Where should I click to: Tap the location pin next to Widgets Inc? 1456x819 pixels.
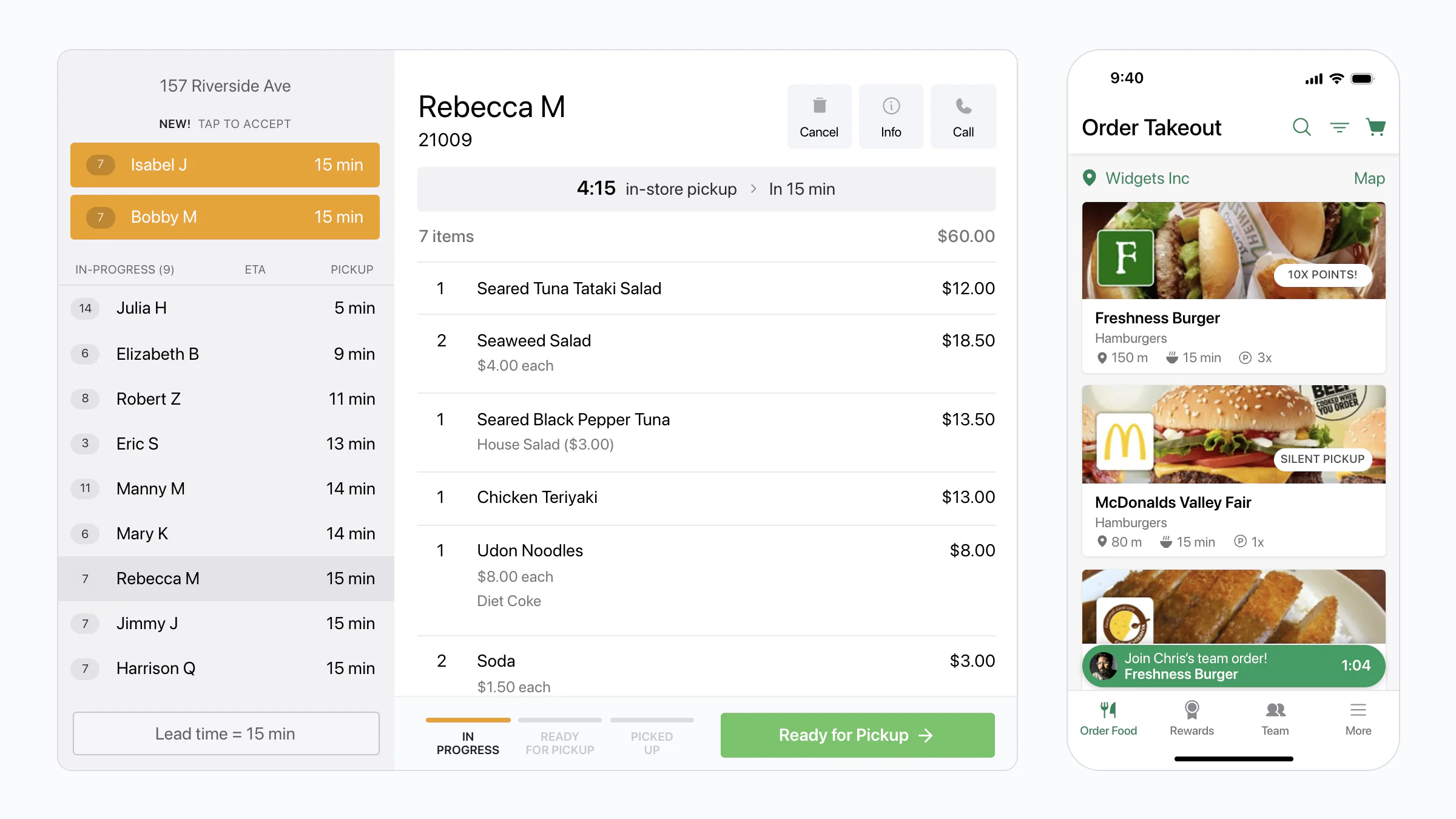click(x=1090, y=178)
